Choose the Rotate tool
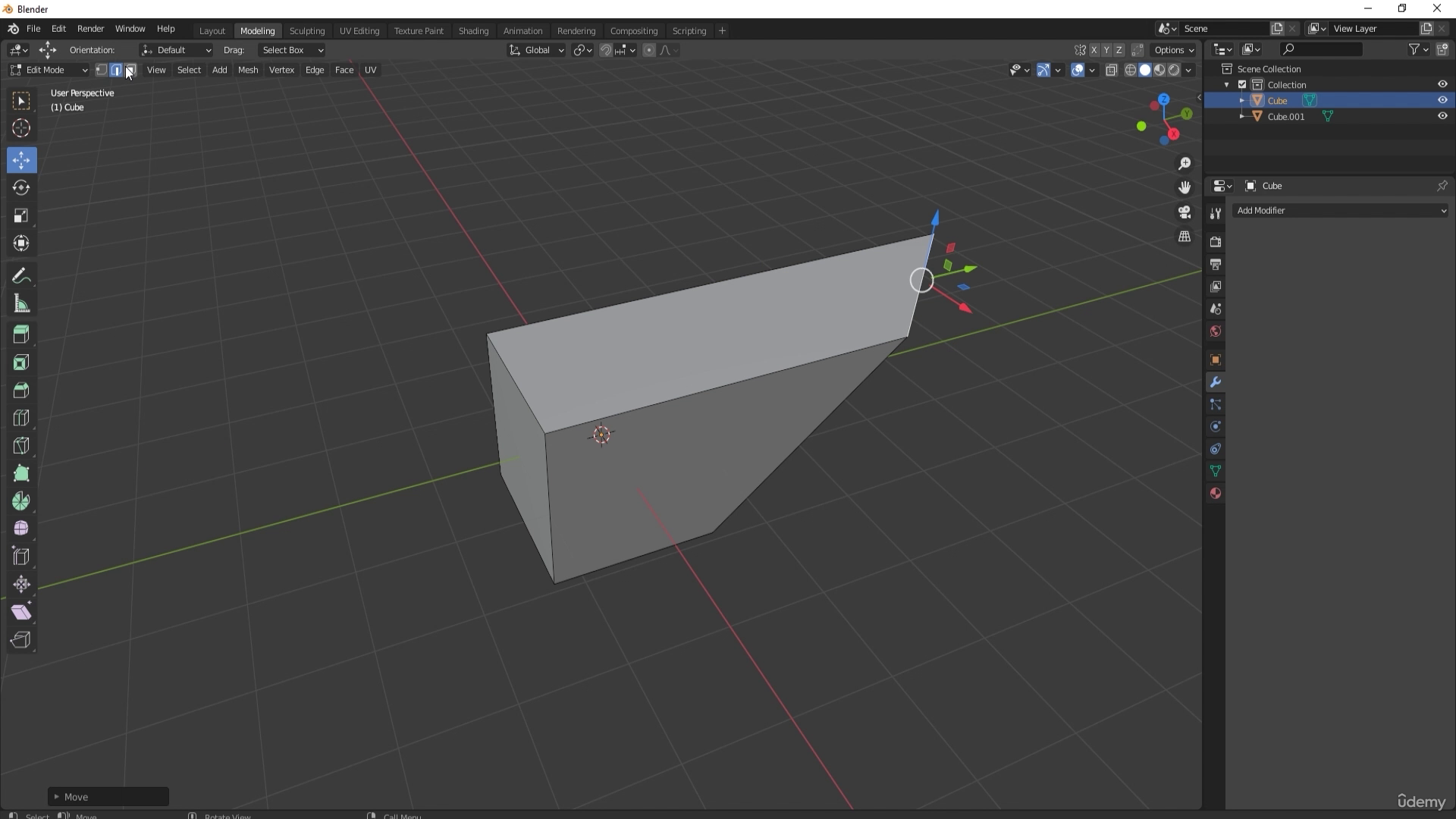1456x819 pixels. [21, 187]
